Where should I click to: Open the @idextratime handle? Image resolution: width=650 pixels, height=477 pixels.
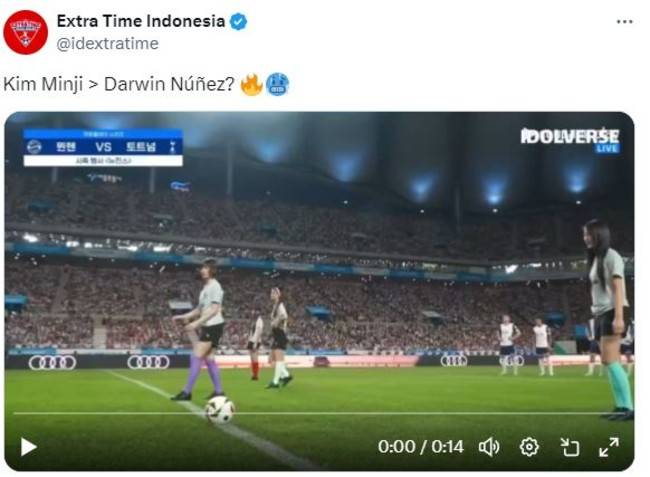[x=107, y=44]
